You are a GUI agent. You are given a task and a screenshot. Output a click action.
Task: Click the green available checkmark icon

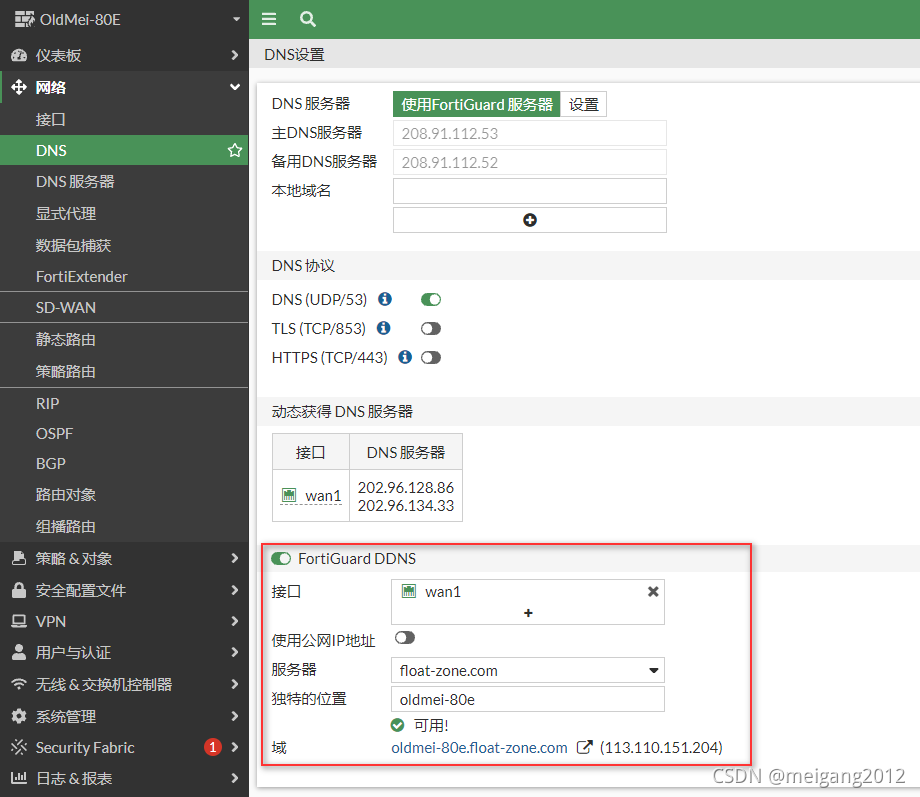[x=397, y=725]
